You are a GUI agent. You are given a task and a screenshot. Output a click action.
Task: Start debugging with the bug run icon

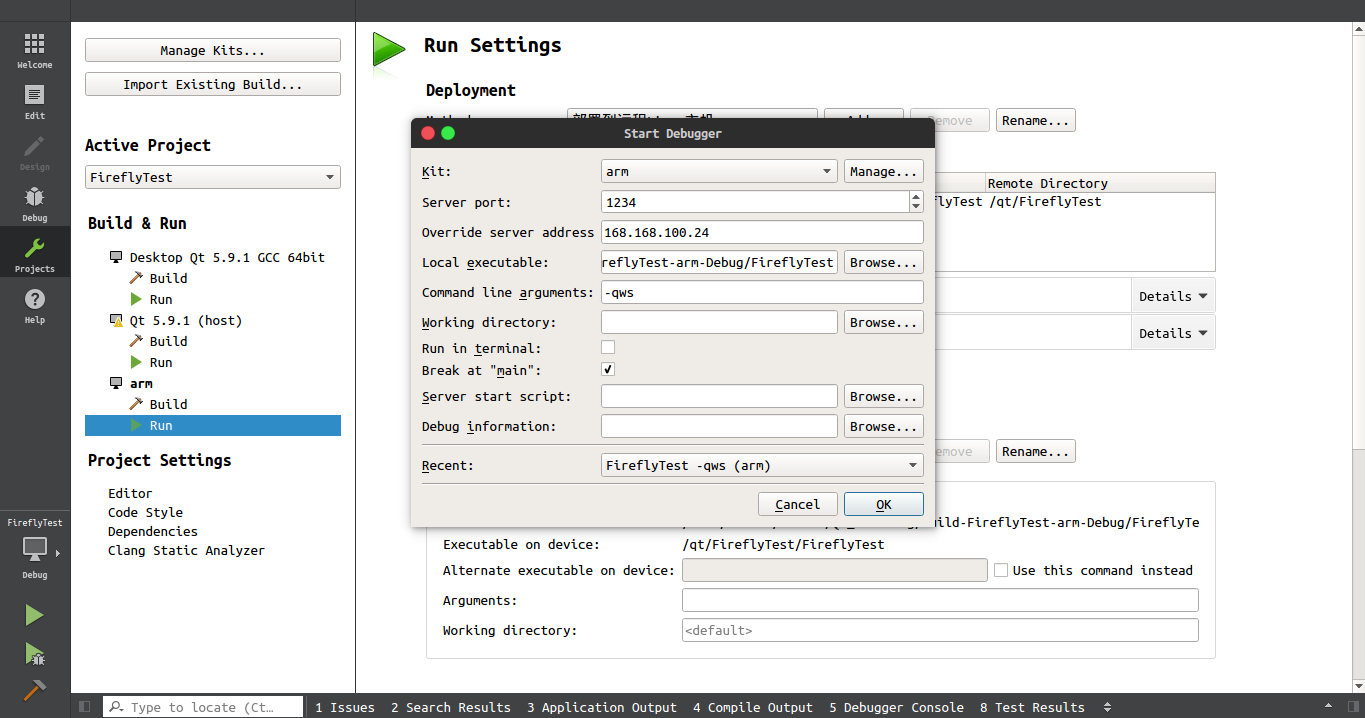click(x=35, y=654)
